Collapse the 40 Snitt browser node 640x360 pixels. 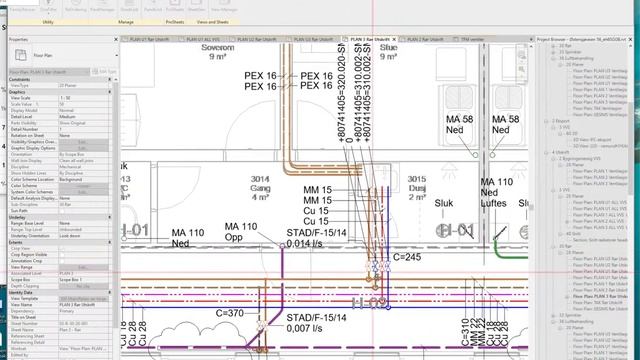coord(560,234)
